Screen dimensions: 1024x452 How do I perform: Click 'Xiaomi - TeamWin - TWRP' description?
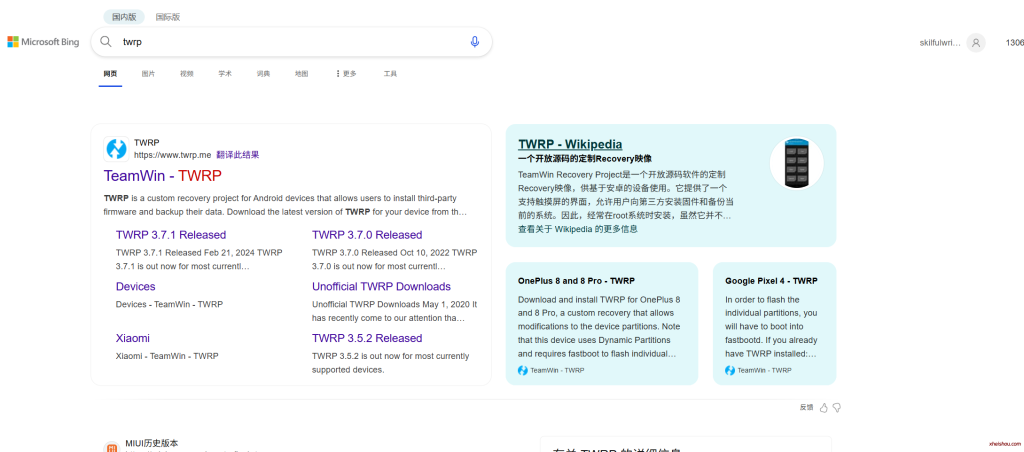(167, 356)
